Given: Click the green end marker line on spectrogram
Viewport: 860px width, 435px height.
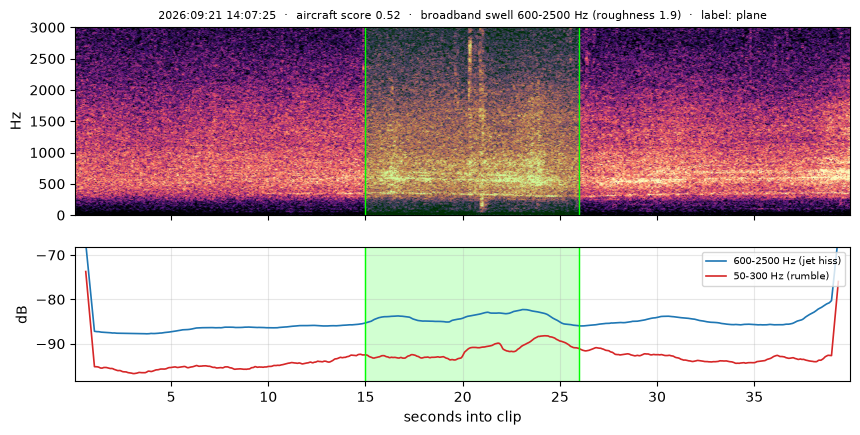Looking at the screenshot, I should tap(579, 121).
